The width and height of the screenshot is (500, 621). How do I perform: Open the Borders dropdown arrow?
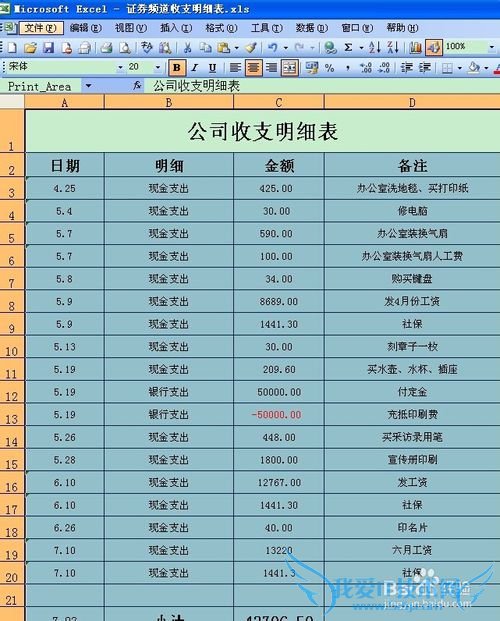point(460,68)
